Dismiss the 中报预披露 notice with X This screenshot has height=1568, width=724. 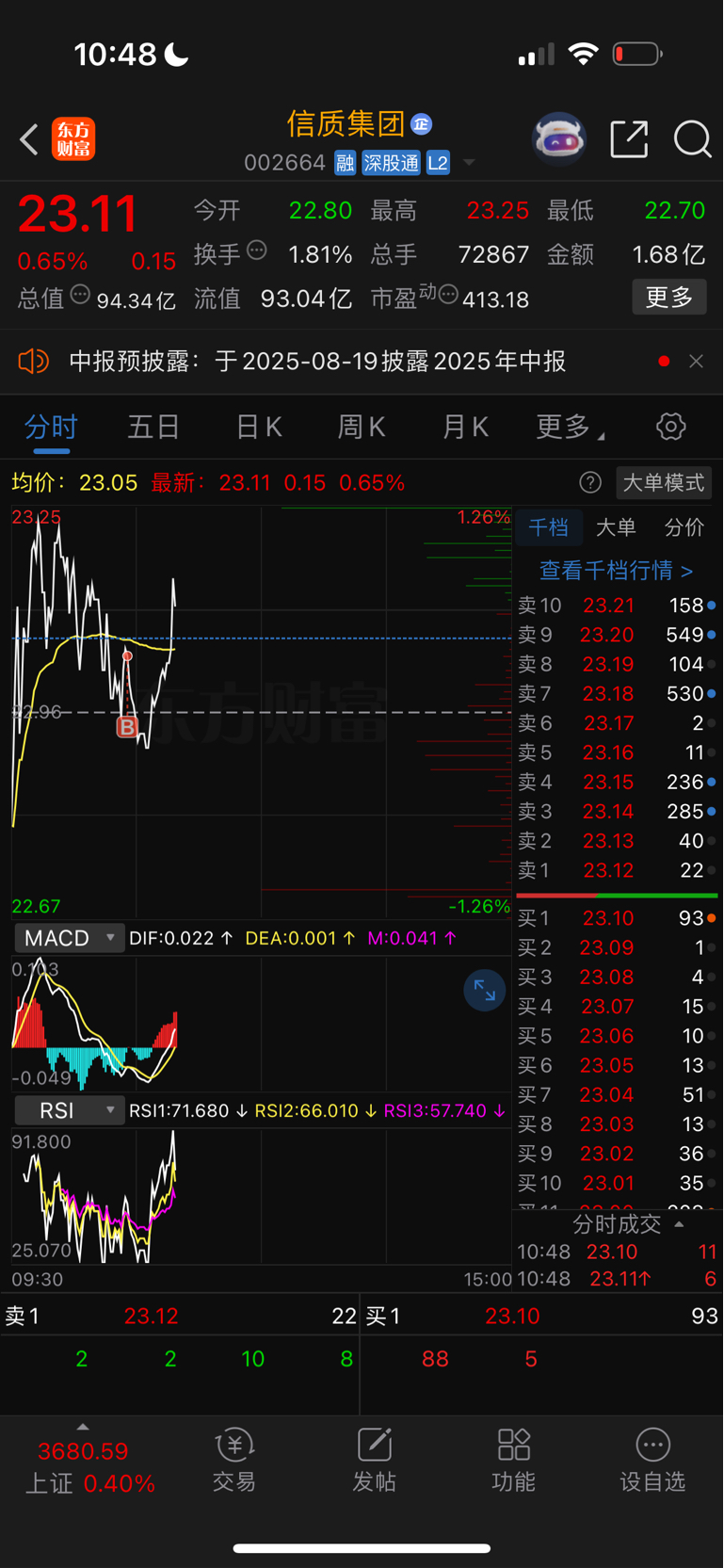tap(696, 361)
